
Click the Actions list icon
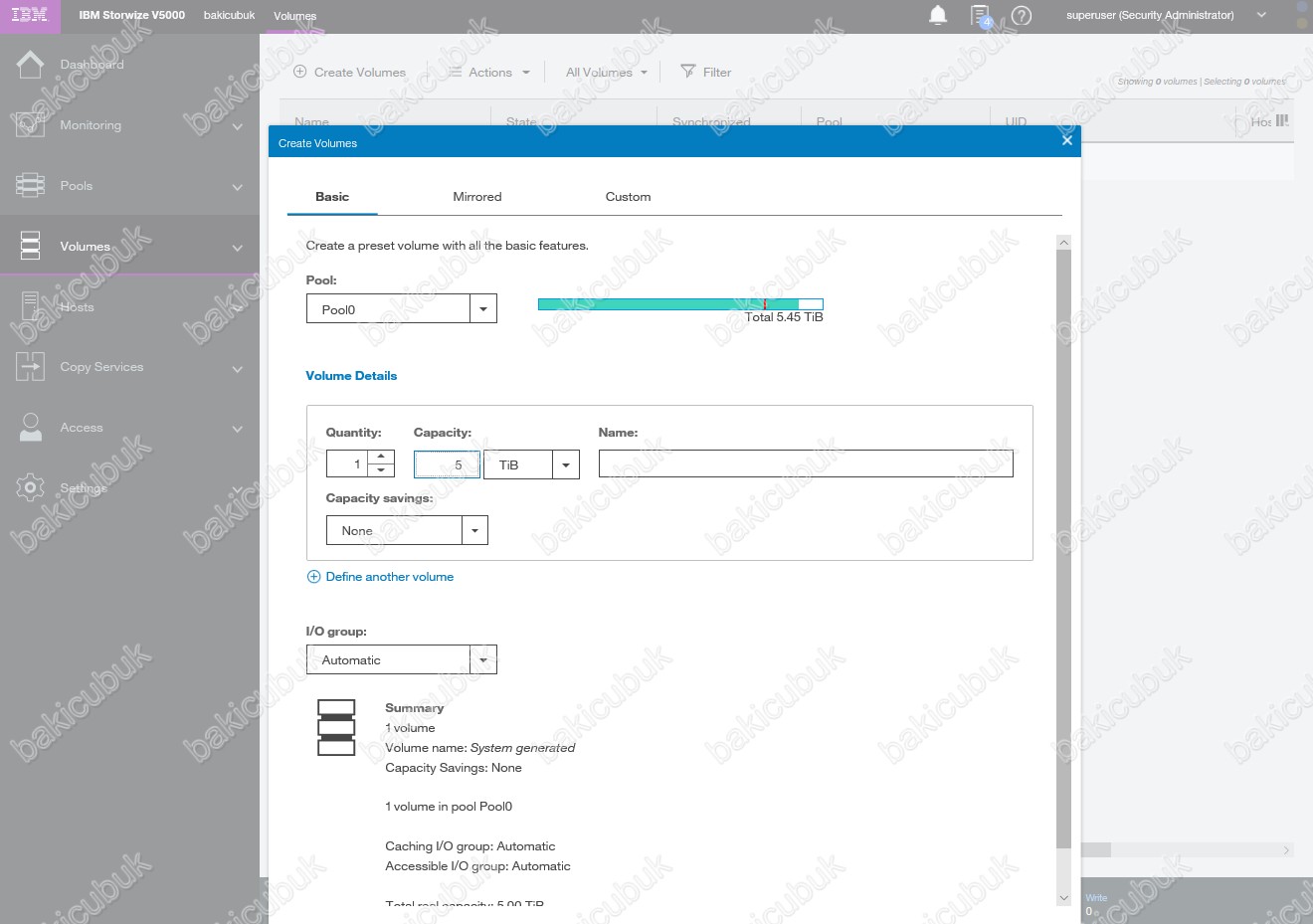(x=455, y=72)
